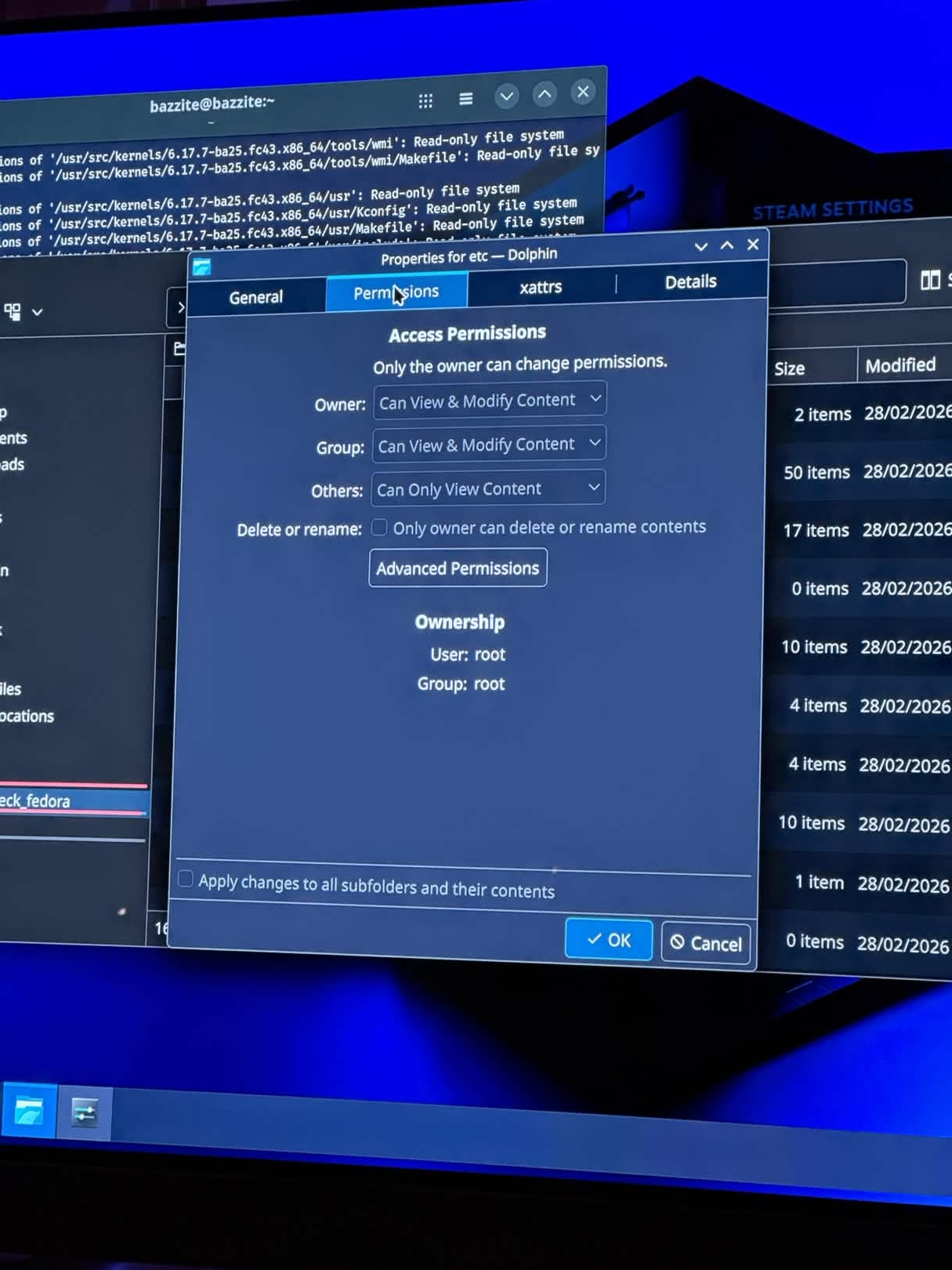Screen dimensions: 952x1270
Task: Open the terminal hamburger menu
Action: coord(466,99)
